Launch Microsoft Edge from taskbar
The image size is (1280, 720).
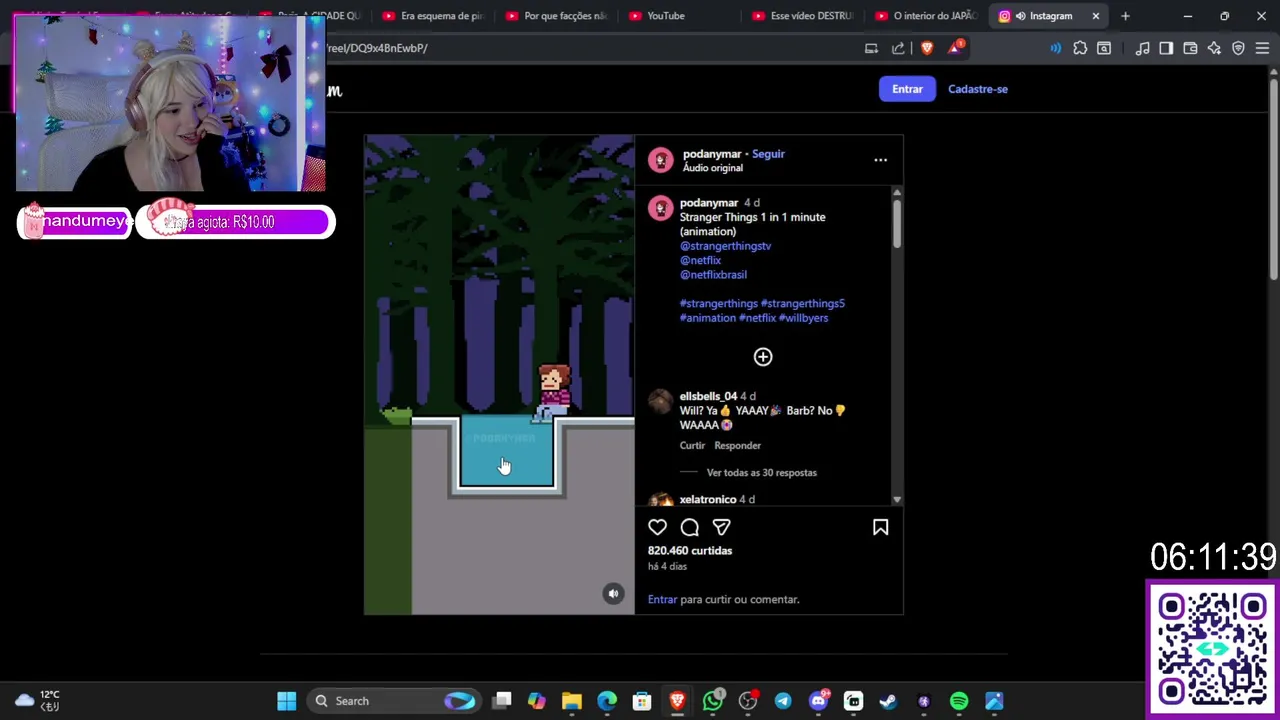[607, 701]
